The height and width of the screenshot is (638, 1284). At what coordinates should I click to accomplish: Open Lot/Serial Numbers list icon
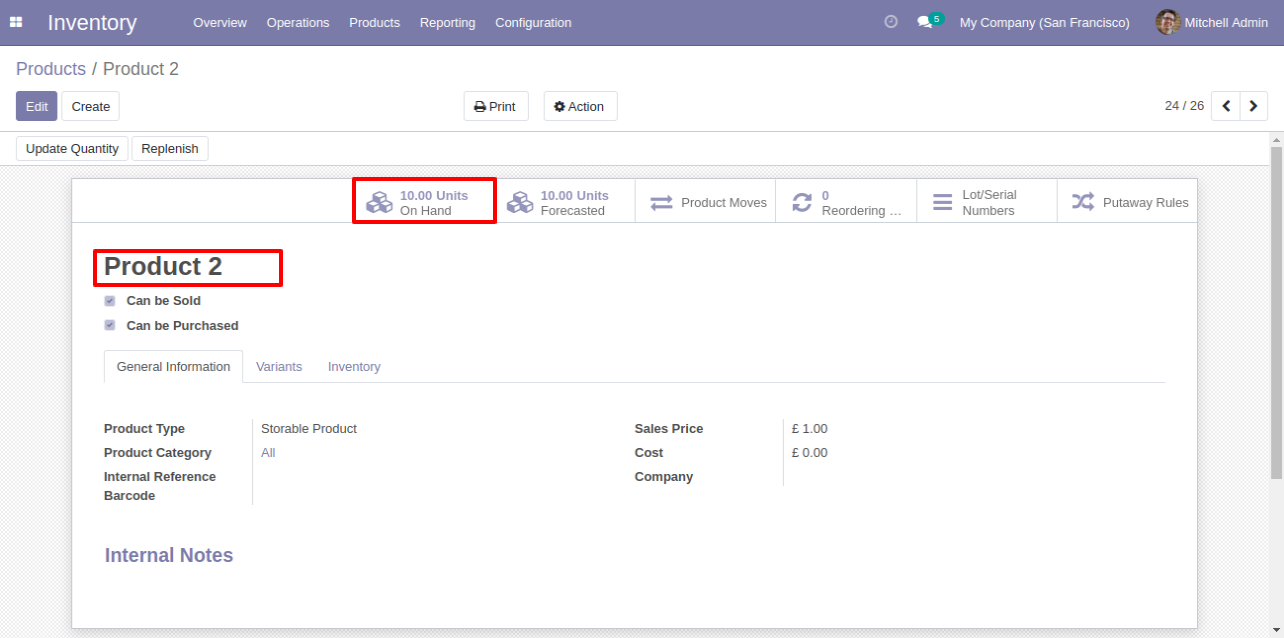942,203
